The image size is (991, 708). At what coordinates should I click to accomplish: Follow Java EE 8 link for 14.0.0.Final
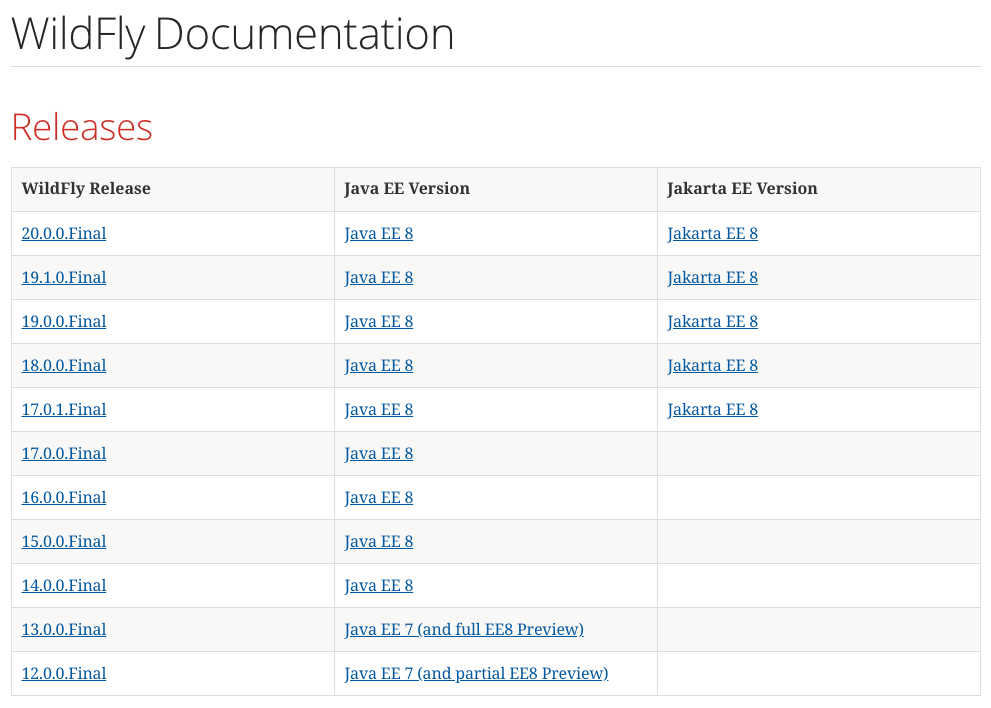(379, 585)
